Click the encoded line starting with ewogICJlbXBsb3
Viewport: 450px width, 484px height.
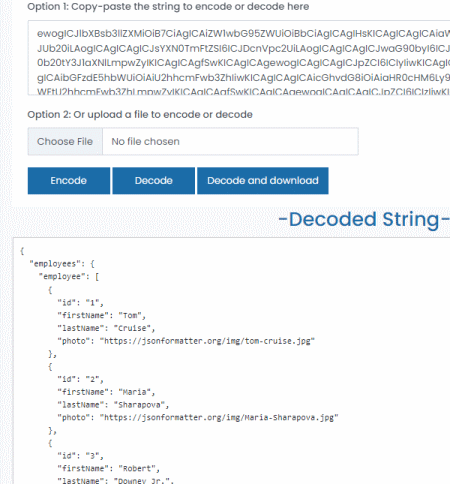[x=243, y=34]
